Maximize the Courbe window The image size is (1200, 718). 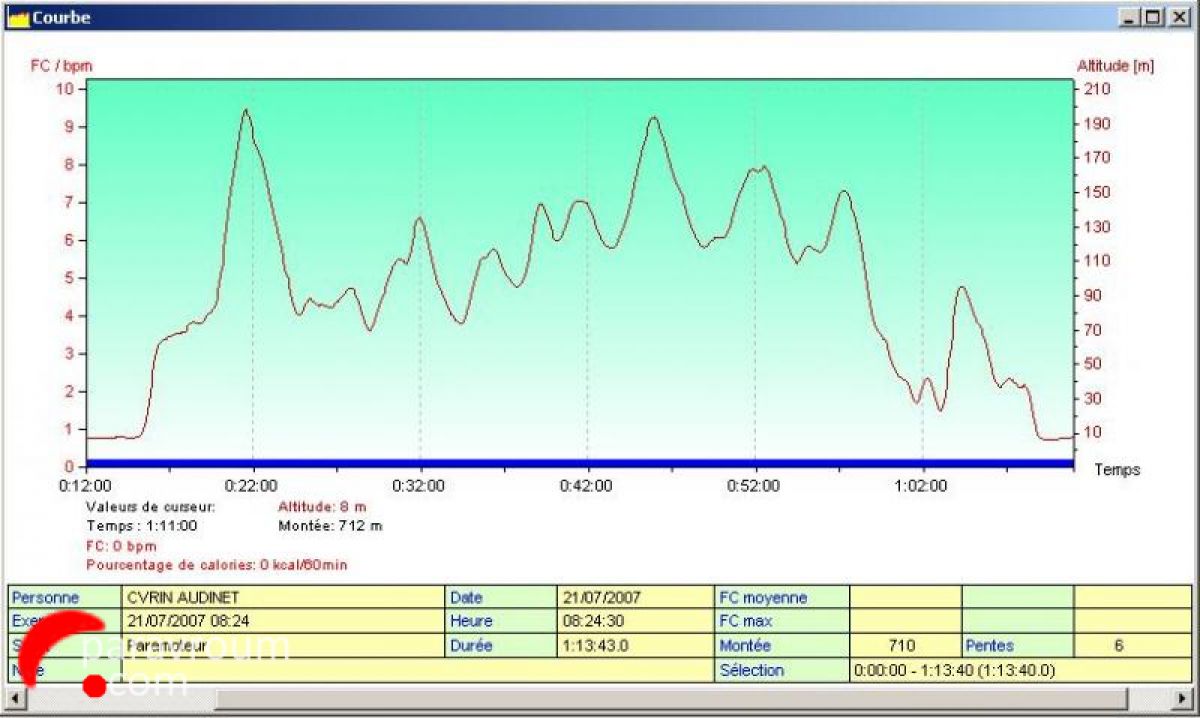coord(1153,17)
